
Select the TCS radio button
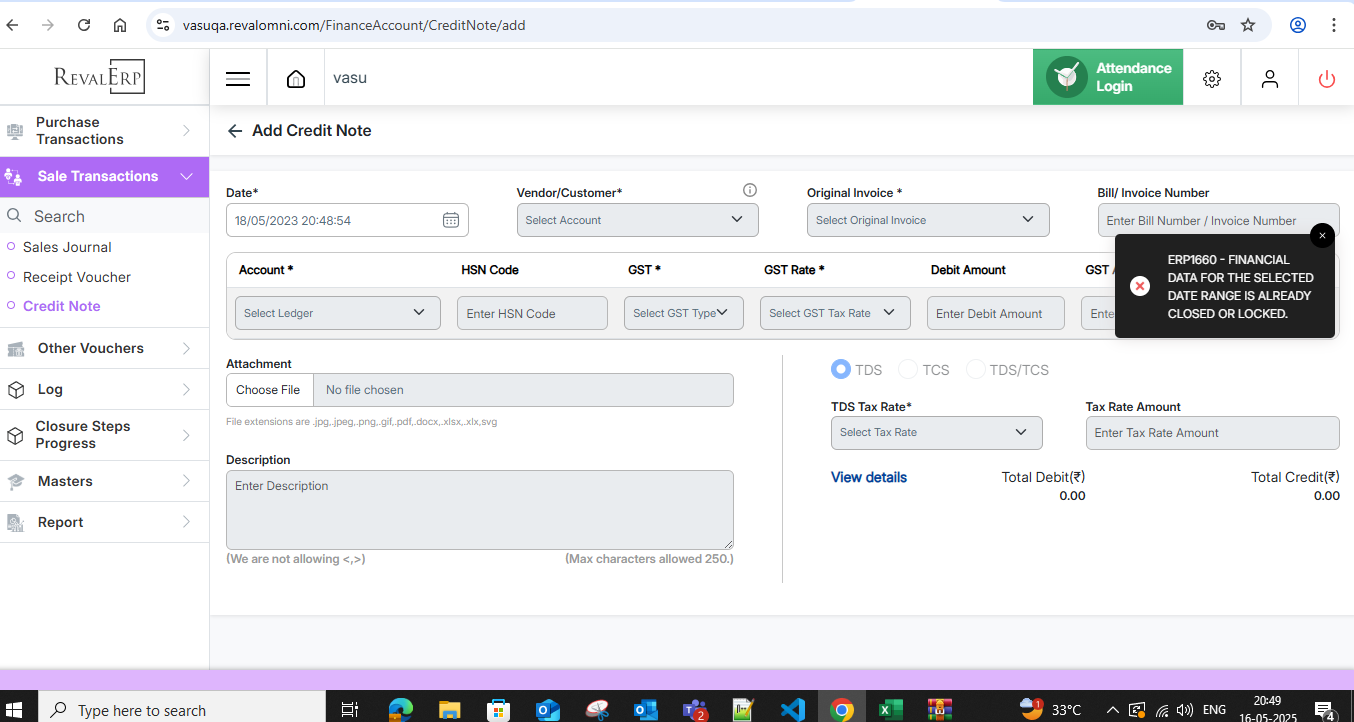(908, 370)
